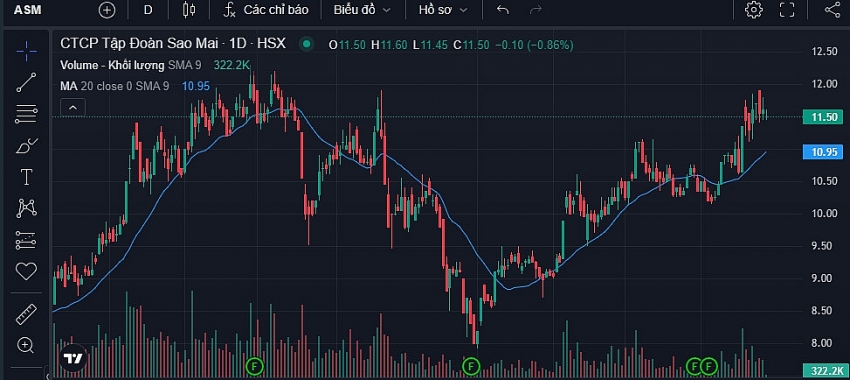Open chart settings gear
This screenshot has width=850, height=380.
pos(754,9)
